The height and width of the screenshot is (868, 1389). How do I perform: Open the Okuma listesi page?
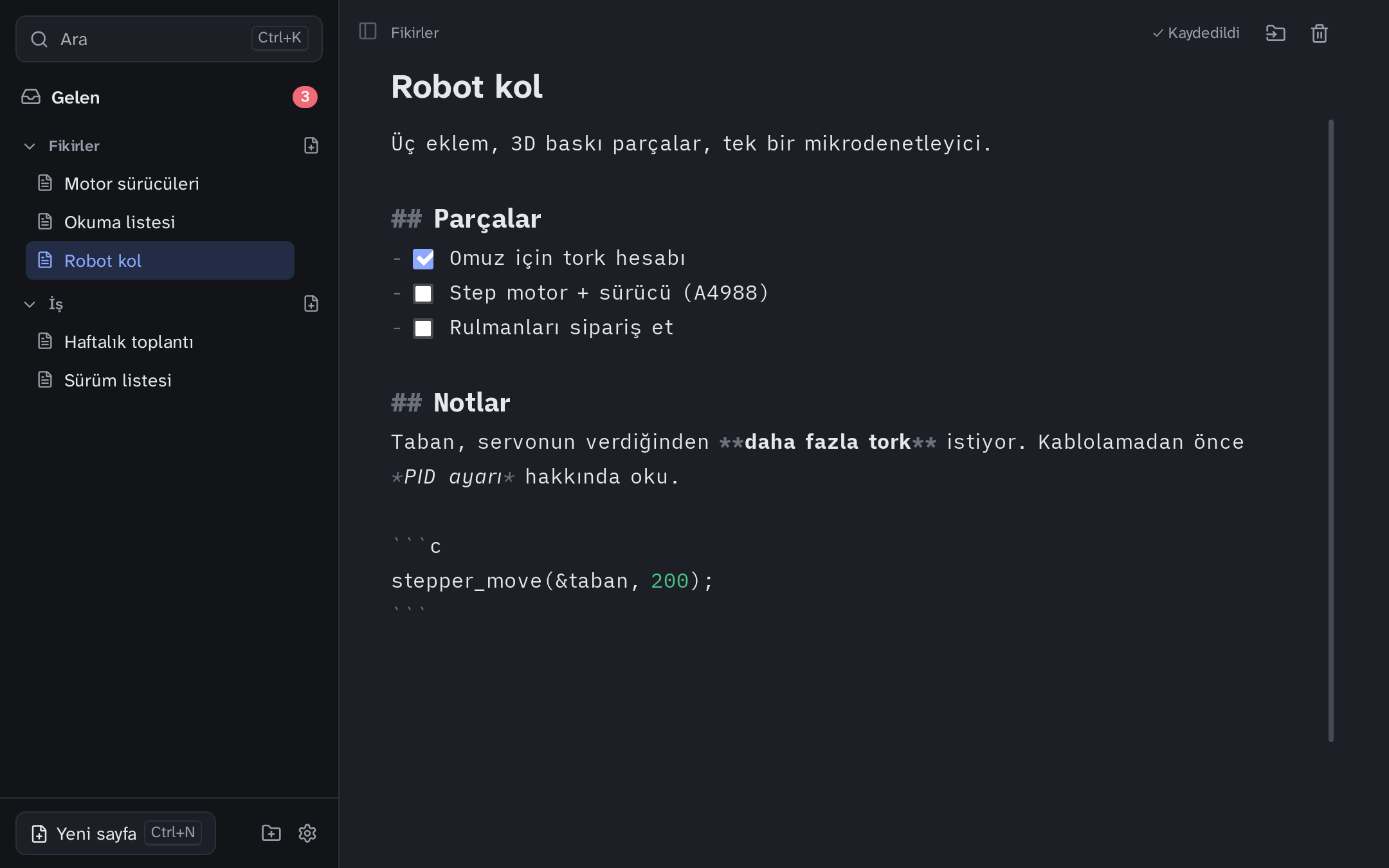click(160, 222)
